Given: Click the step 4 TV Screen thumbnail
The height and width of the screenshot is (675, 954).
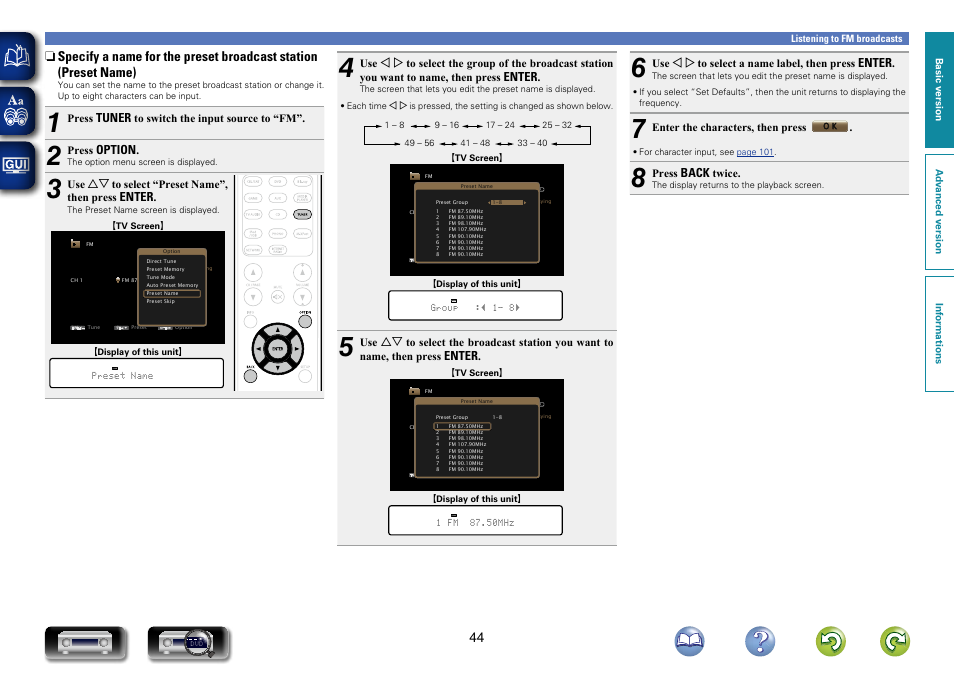Looking at the screenshot, I should [x=476, y=220].
